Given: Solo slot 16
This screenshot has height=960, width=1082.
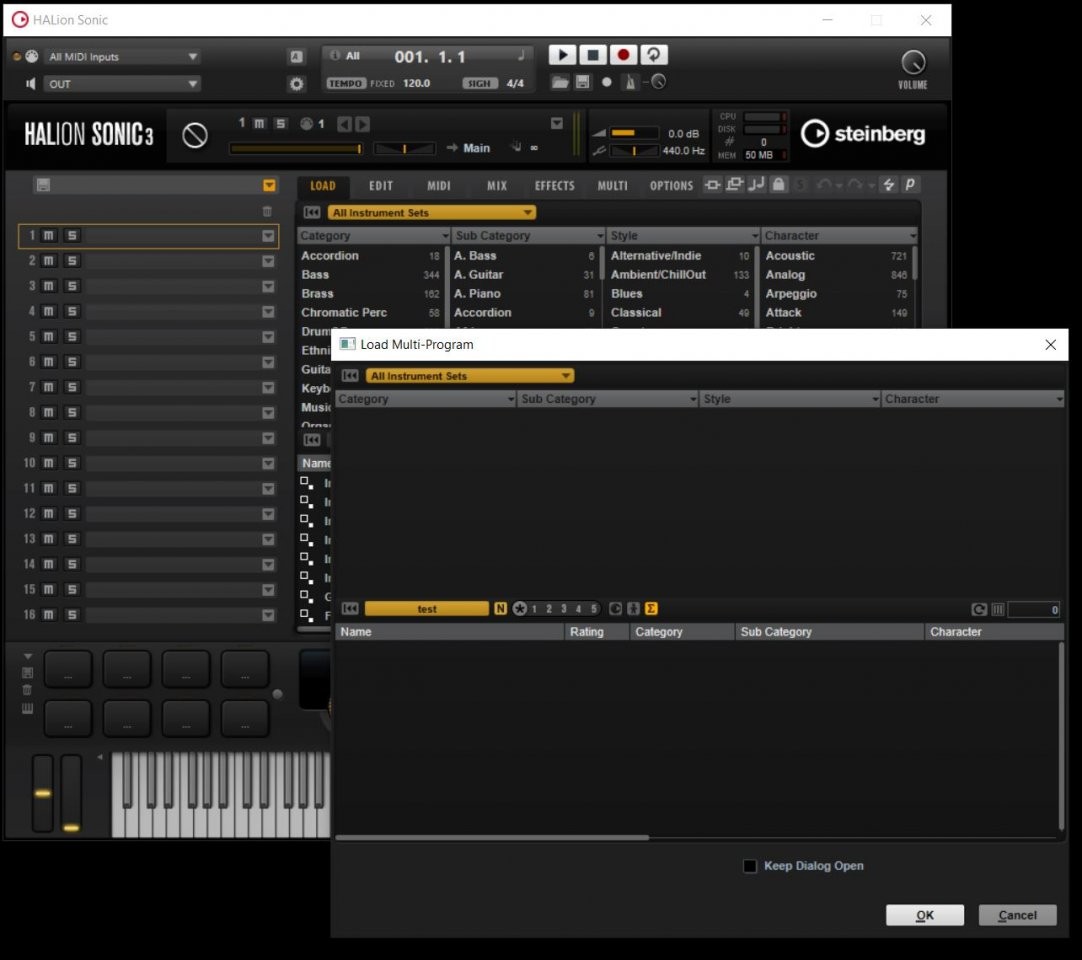Looking at the screenshot, I should coord(72,615).
